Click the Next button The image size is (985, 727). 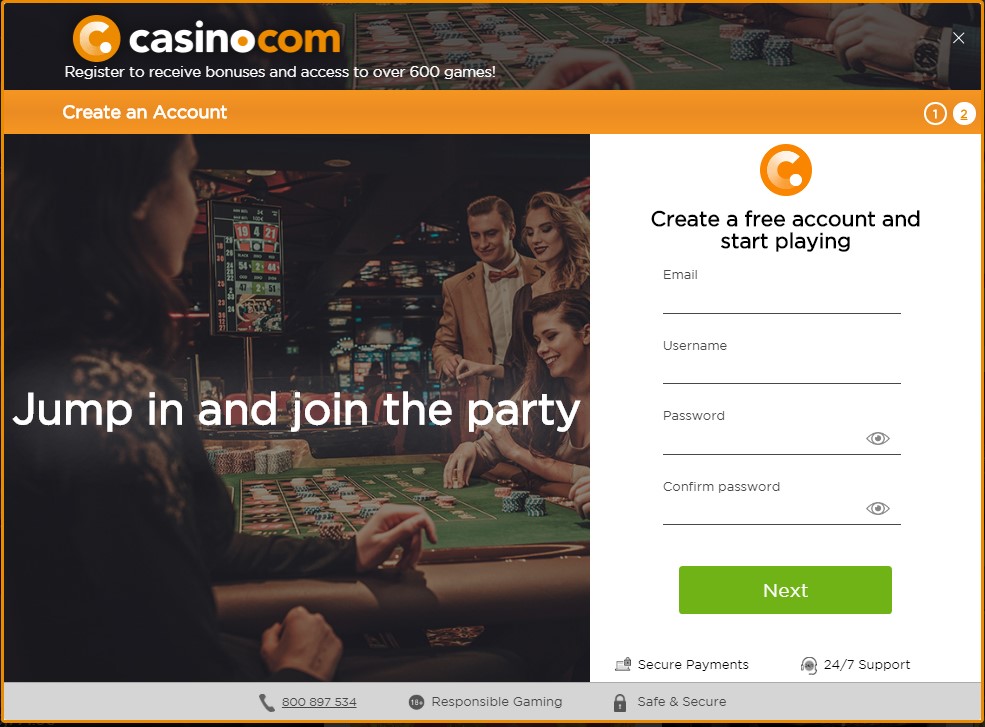point(785,590)
